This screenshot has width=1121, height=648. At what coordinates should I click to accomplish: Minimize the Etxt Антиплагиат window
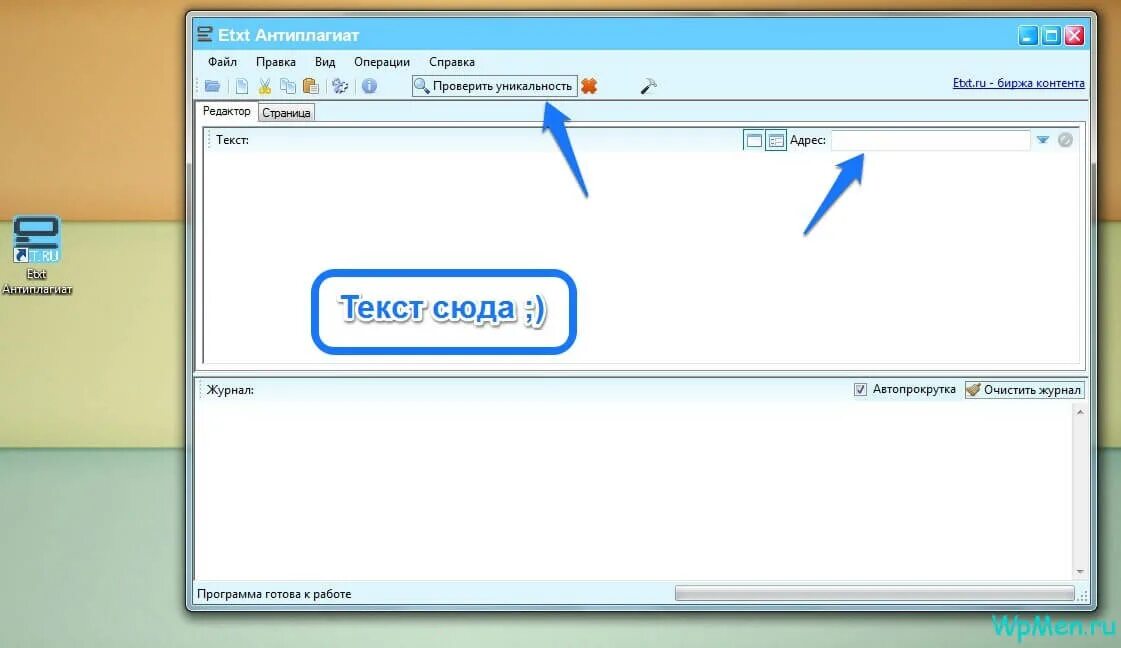1027,35
